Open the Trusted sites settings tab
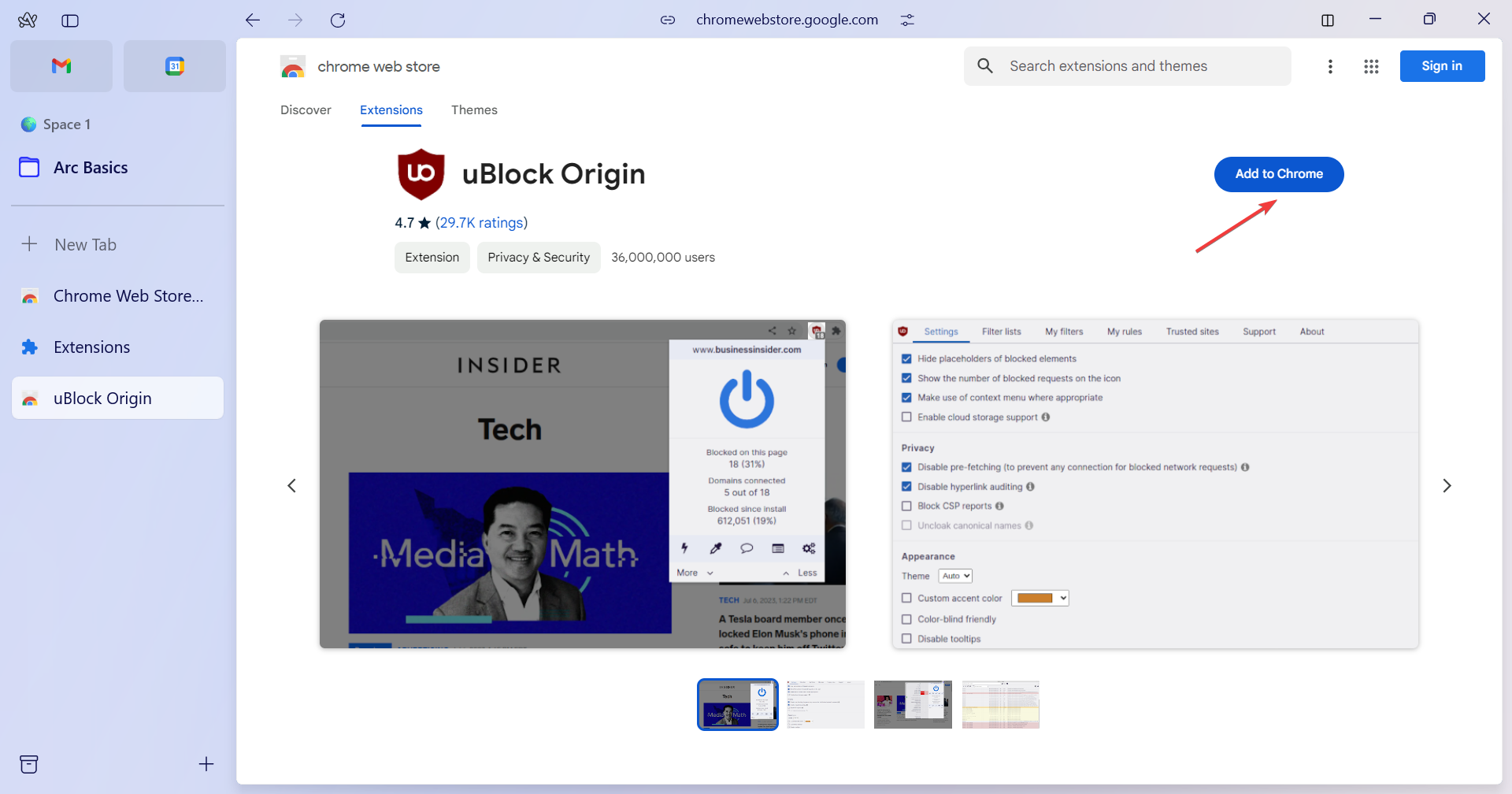Screen dimensions: 1512x794 coord(1192,332)
